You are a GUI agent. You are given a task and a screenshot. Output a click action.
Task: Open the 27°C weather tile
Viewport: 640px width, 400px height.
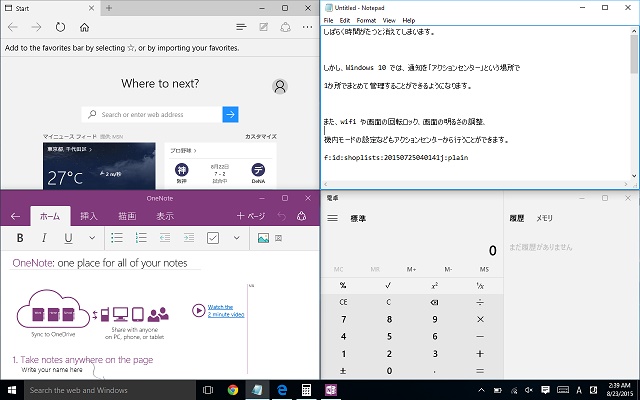click(x=99, y=166)
